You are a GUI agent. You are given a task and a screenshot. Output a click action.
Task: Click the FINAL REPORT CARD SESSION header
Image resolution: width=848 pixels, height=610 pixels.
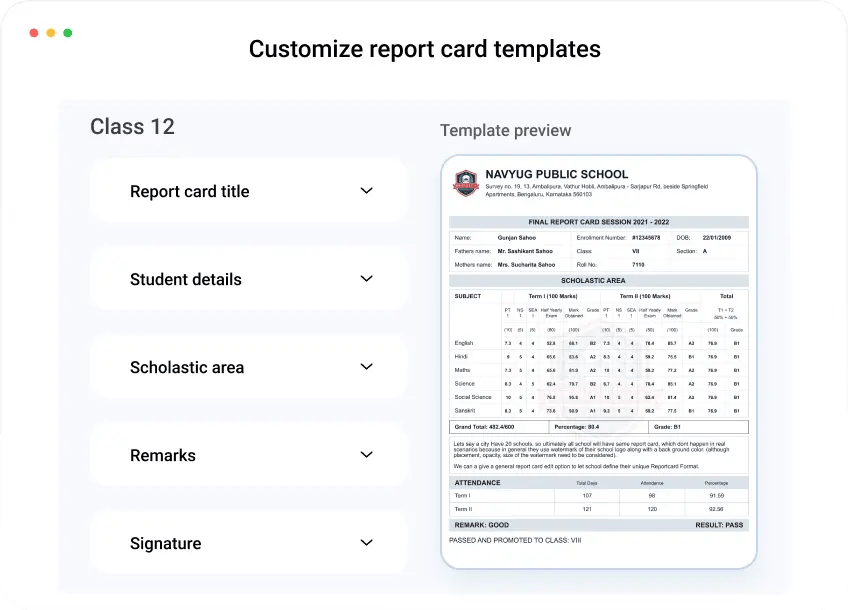click(x=597, y=222)
